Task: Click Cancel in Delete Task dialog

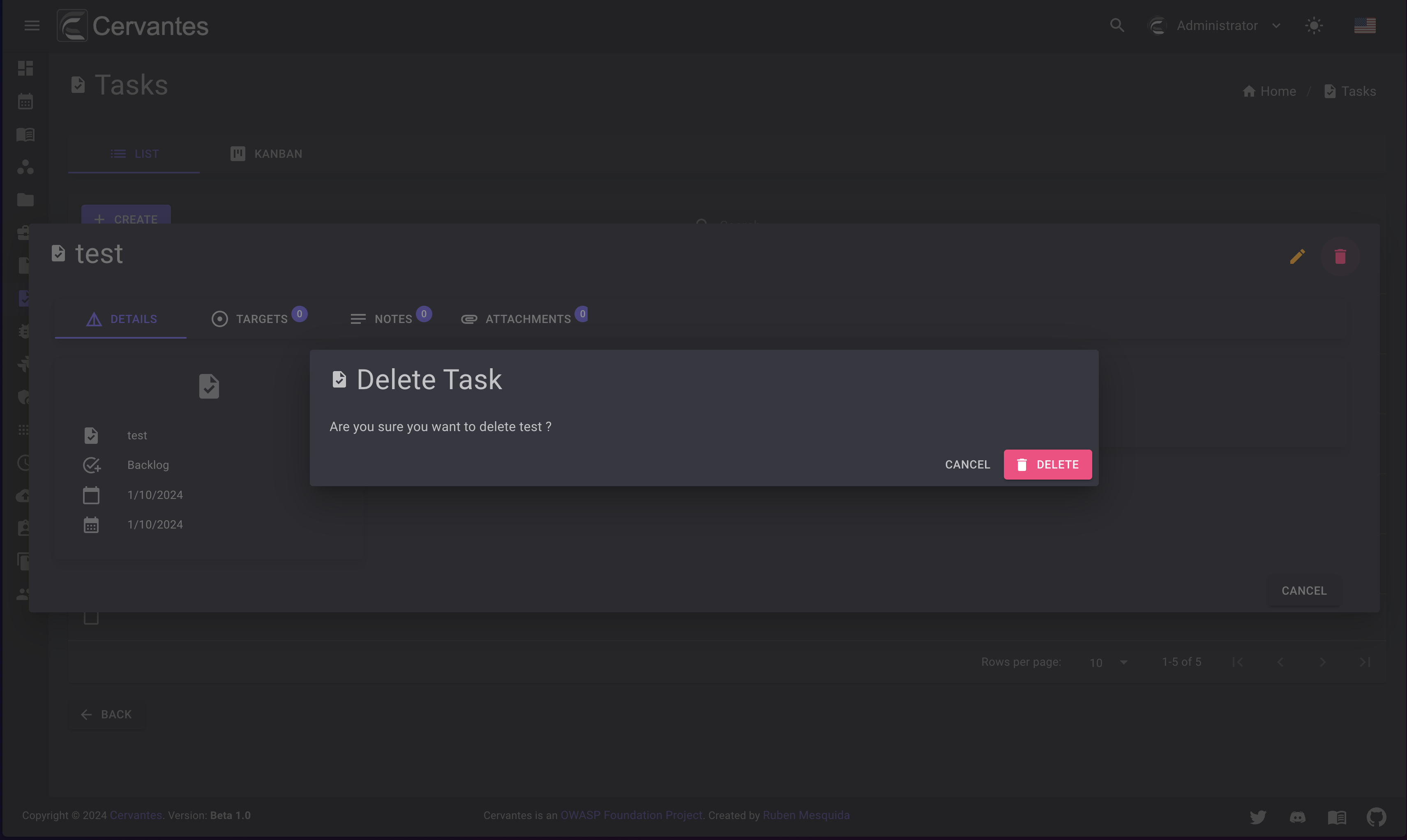Action: tap(967, 465)
